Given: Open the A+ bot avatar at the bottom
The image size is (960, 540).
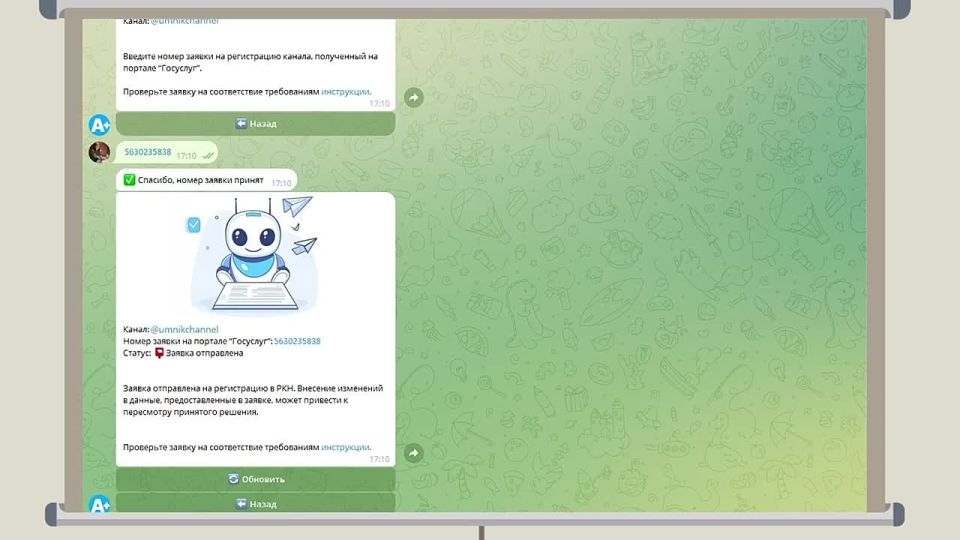Looking at the screenshot, I should [99, 505].
